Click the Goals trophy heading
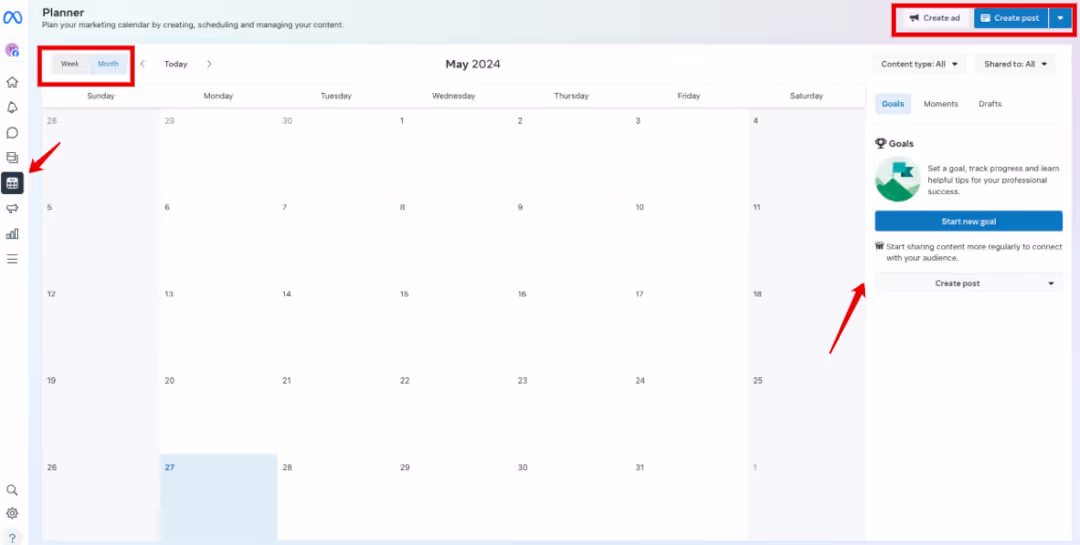Screen dimensions: 1080x545 (x=894, y=144)
